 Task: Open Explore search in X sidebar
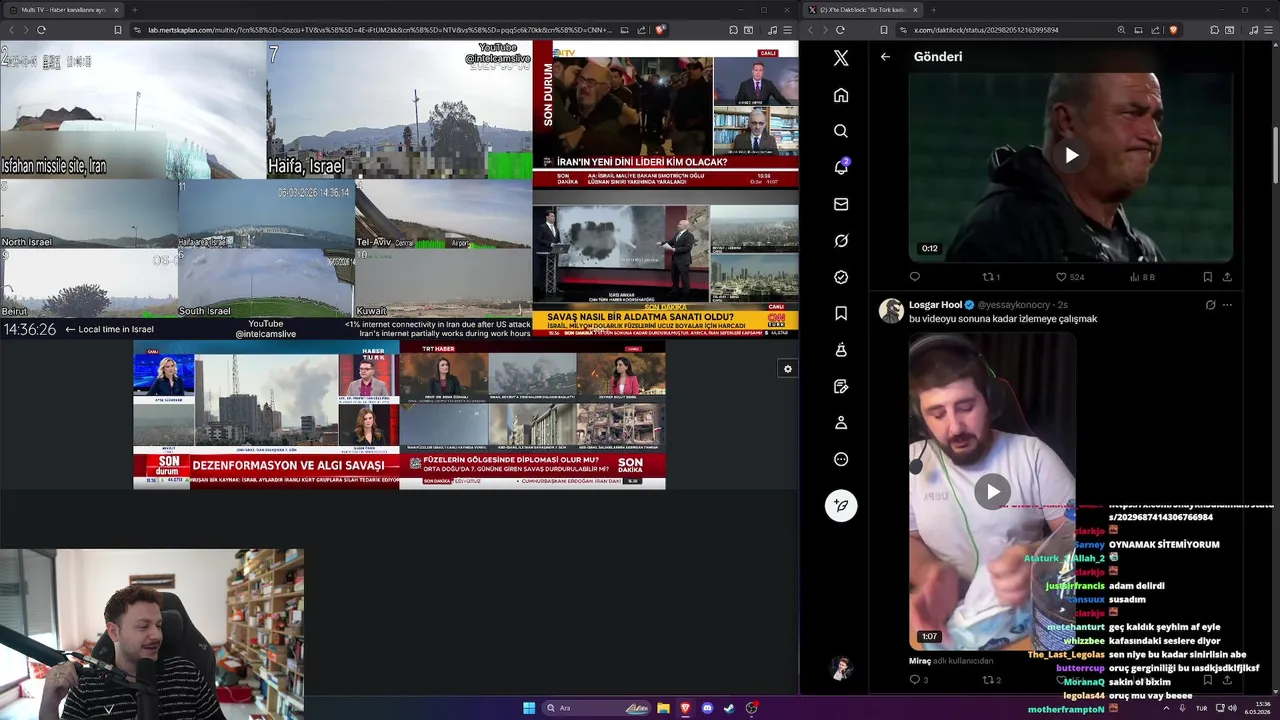tap(841, 131)
